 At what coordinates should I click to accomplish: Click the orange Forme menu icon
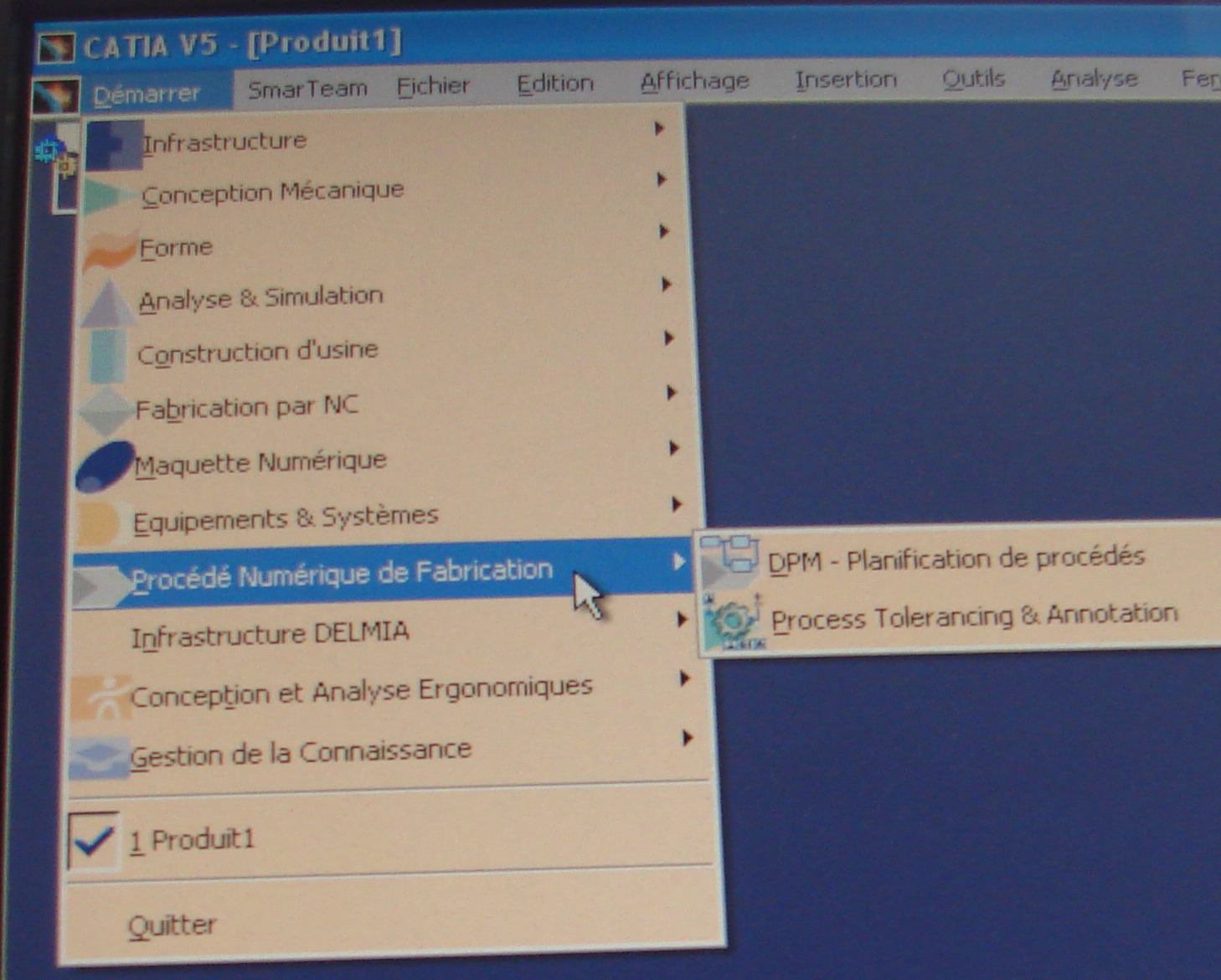(x=109, y=250)
